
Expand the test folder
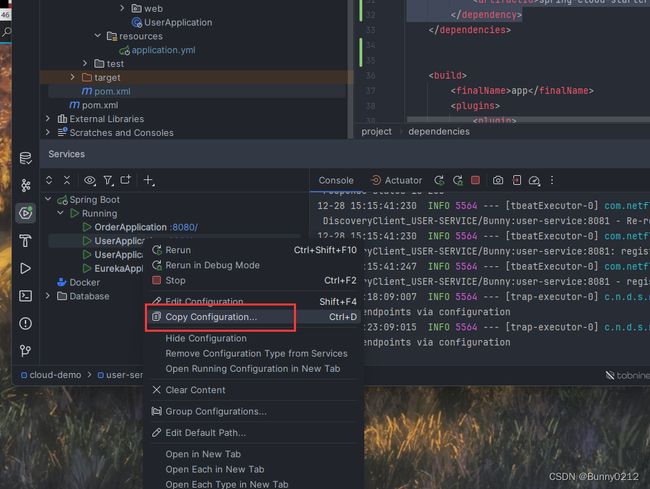(x=85, y=63)
